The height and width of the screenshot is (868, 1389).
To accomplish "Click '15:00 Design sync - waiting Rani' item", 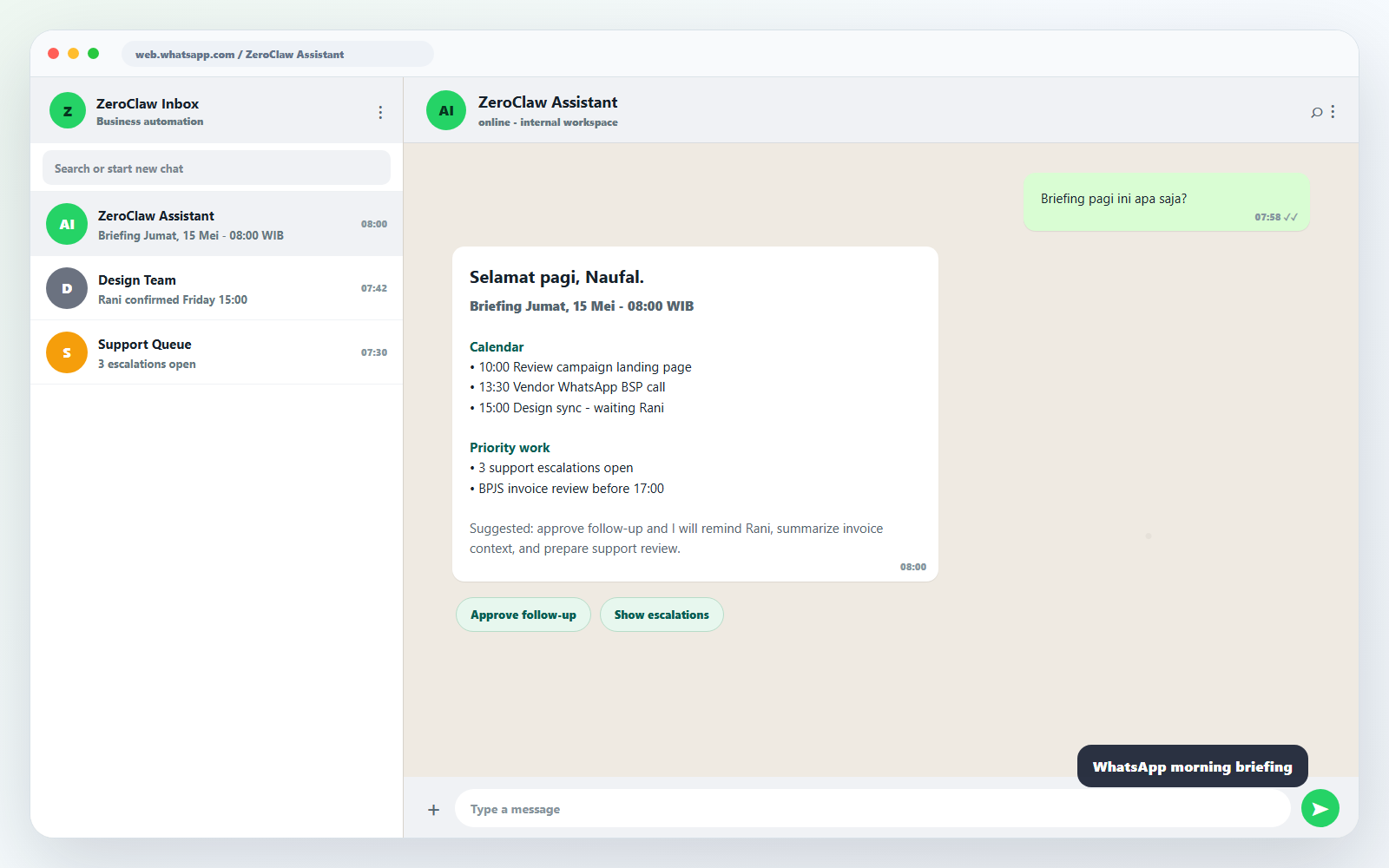I will [x=567, y=408].
